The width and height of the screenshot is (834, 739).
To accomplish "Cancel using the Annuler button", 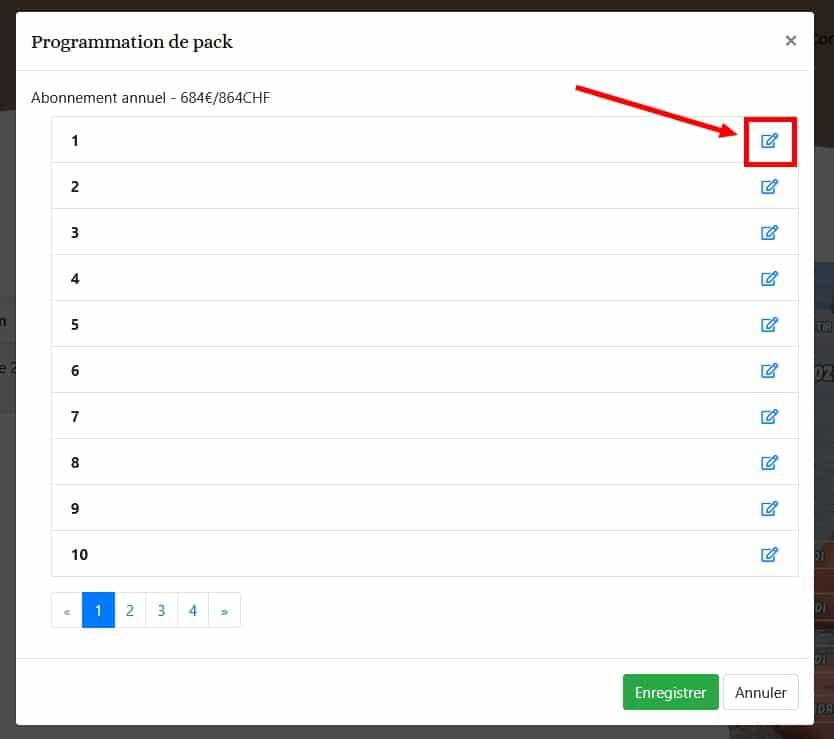I will pos(760,692).
